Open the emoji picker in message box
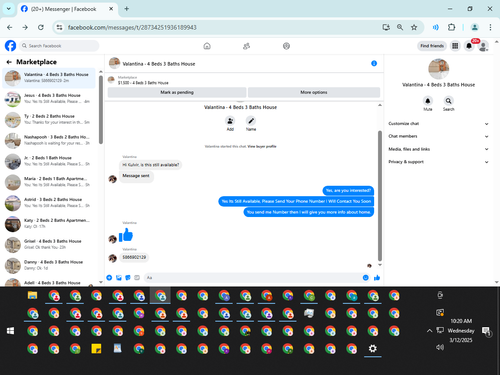Image resolution: width=500 pixels, height=375 pixels. 366,278
